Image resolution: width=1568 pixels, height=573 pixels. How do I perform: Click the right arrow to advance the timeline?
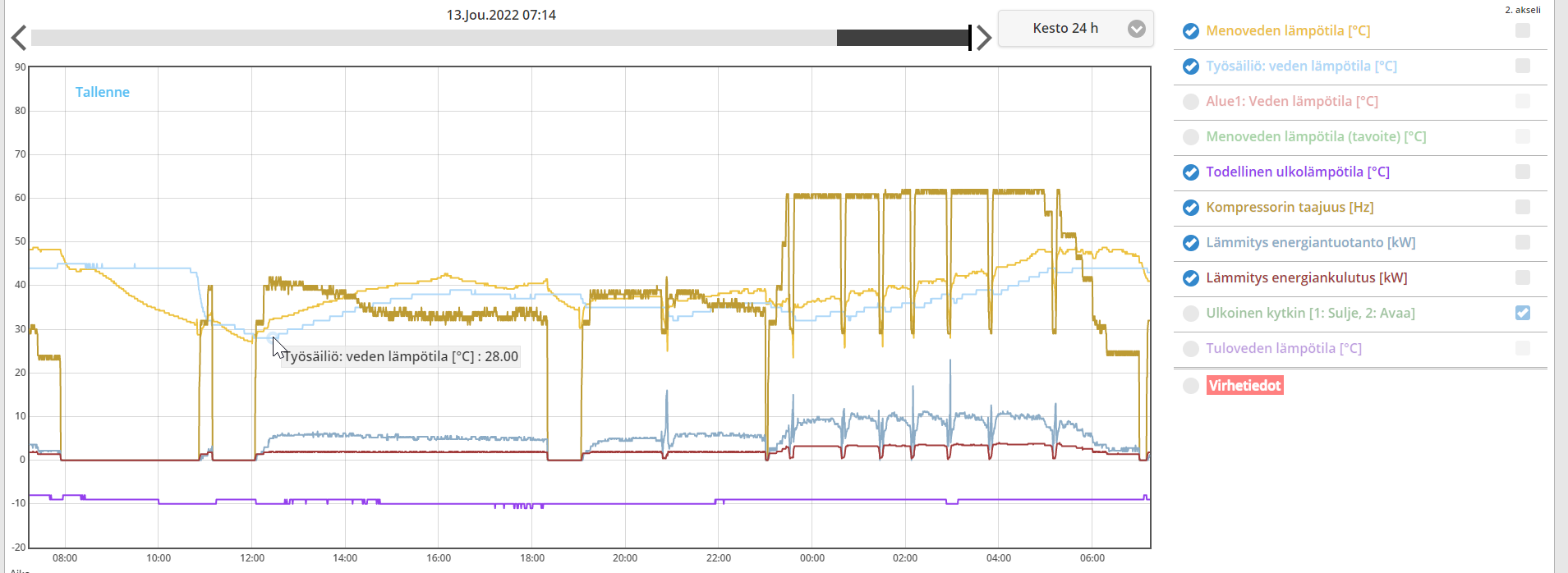(x=983, y=38)
